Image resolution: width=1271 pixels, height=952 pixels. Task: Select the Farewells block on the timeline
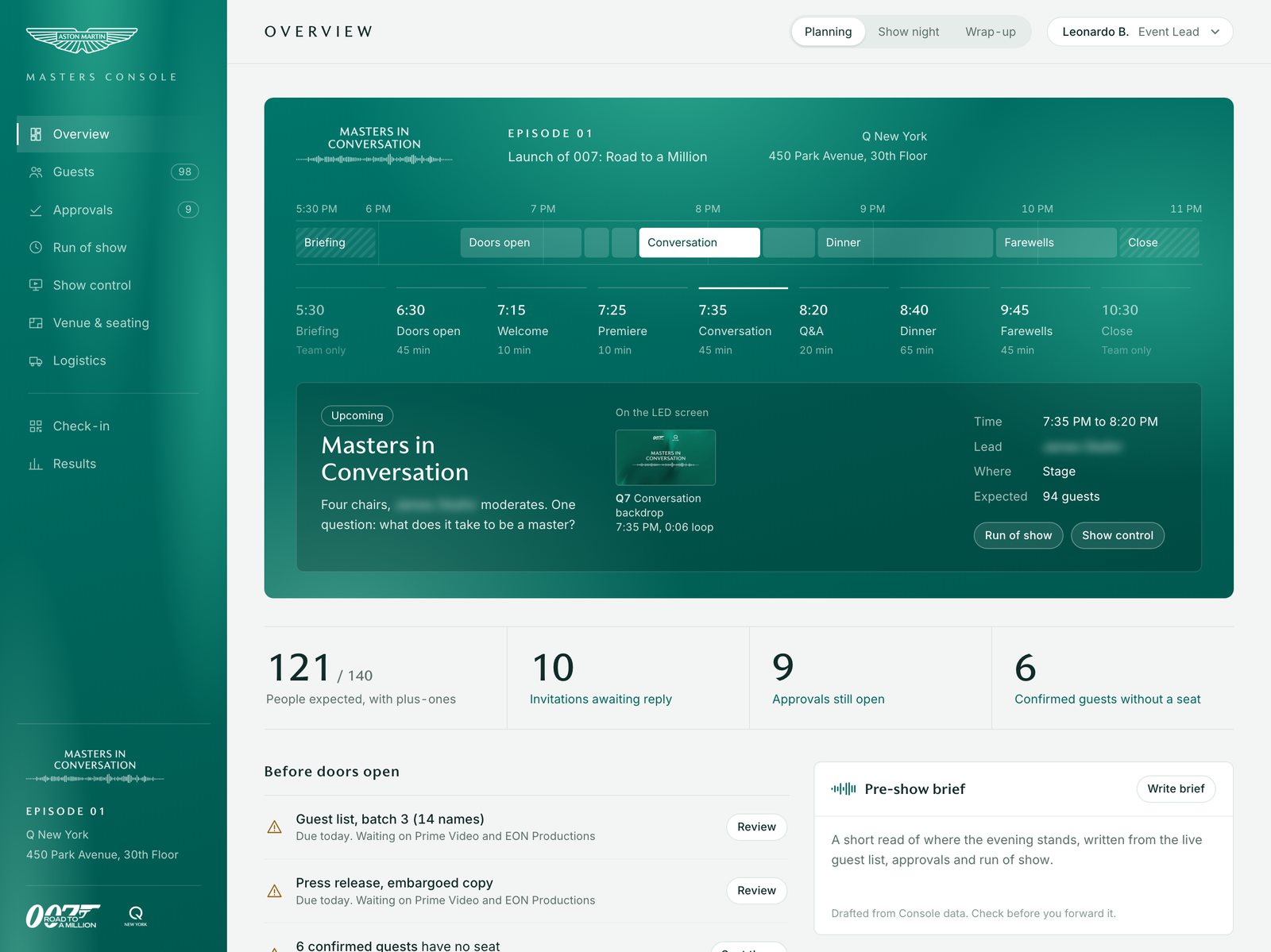(x=1056, y=243)
